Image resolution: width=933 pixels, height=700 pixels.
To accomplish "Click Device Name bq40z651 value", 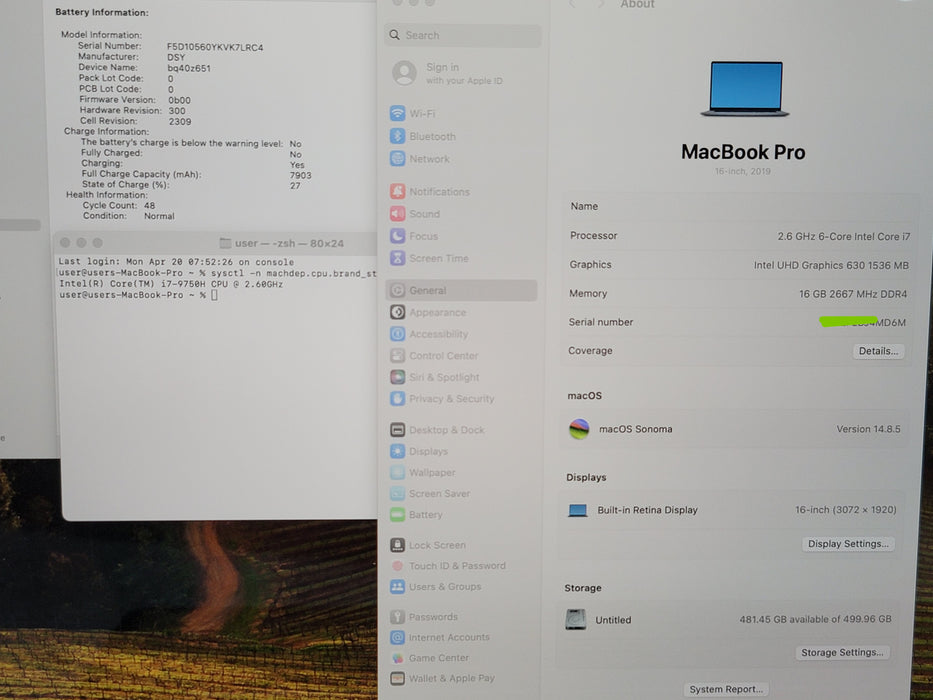I will pos(189,68).
